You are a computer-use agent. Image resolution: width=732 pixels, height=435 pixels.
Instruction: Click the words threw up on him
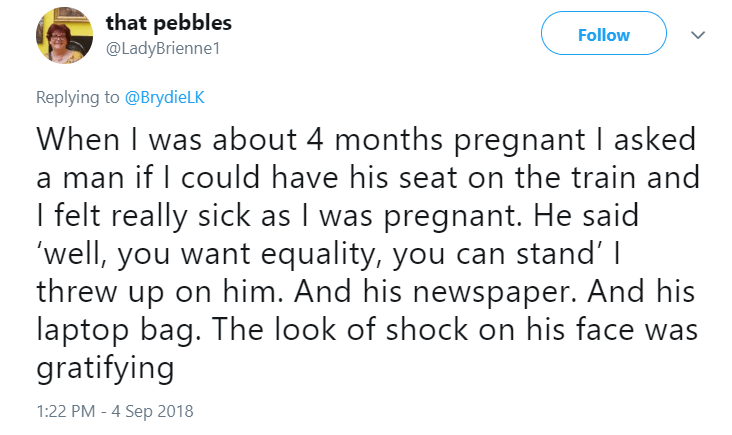point(139,292)
